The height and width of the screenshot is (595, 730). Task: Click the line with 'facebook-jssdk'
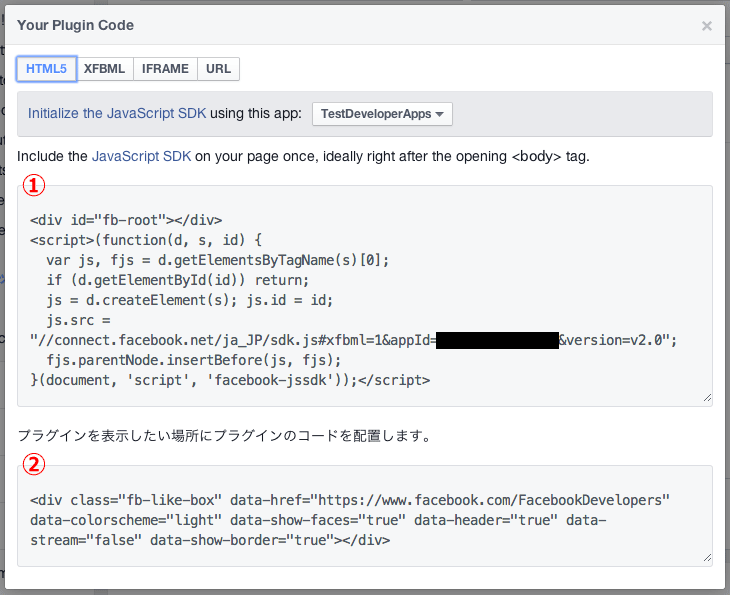(x=230, y=380)
